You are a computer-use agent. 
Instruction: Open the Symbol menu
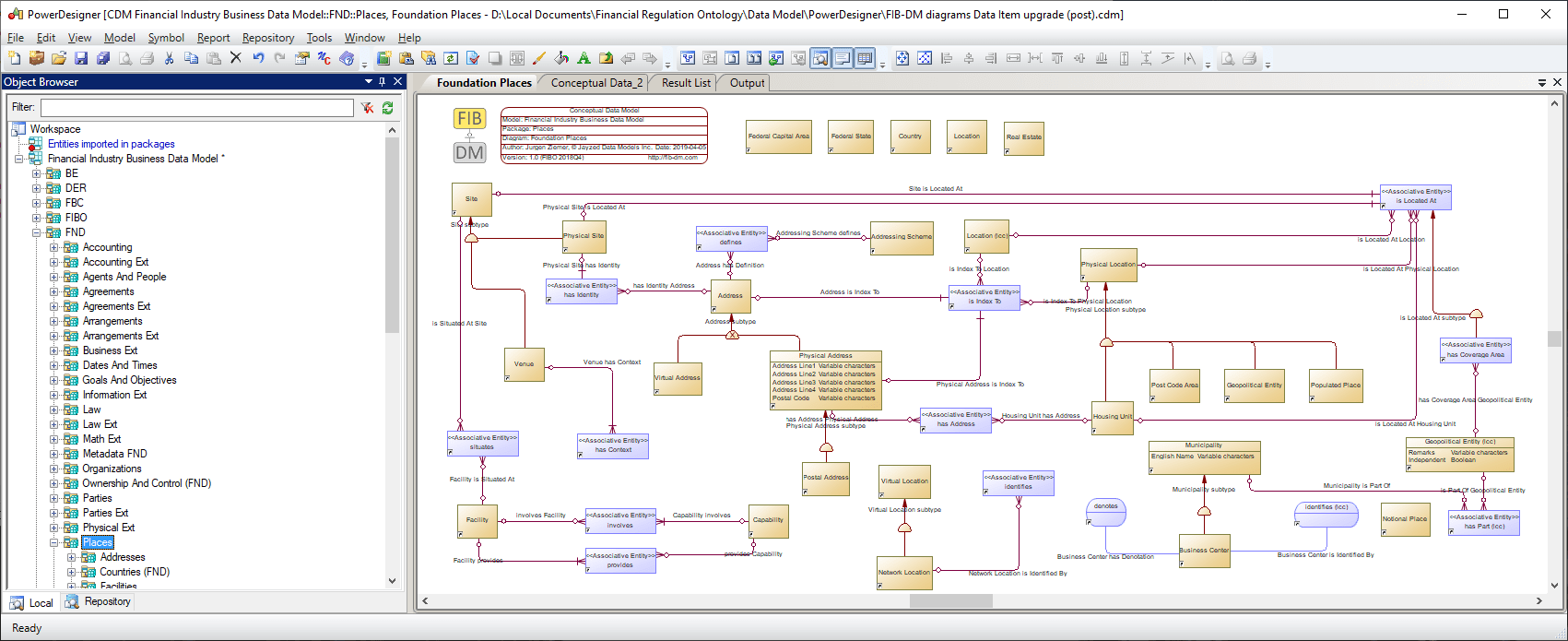click(166, 38)
